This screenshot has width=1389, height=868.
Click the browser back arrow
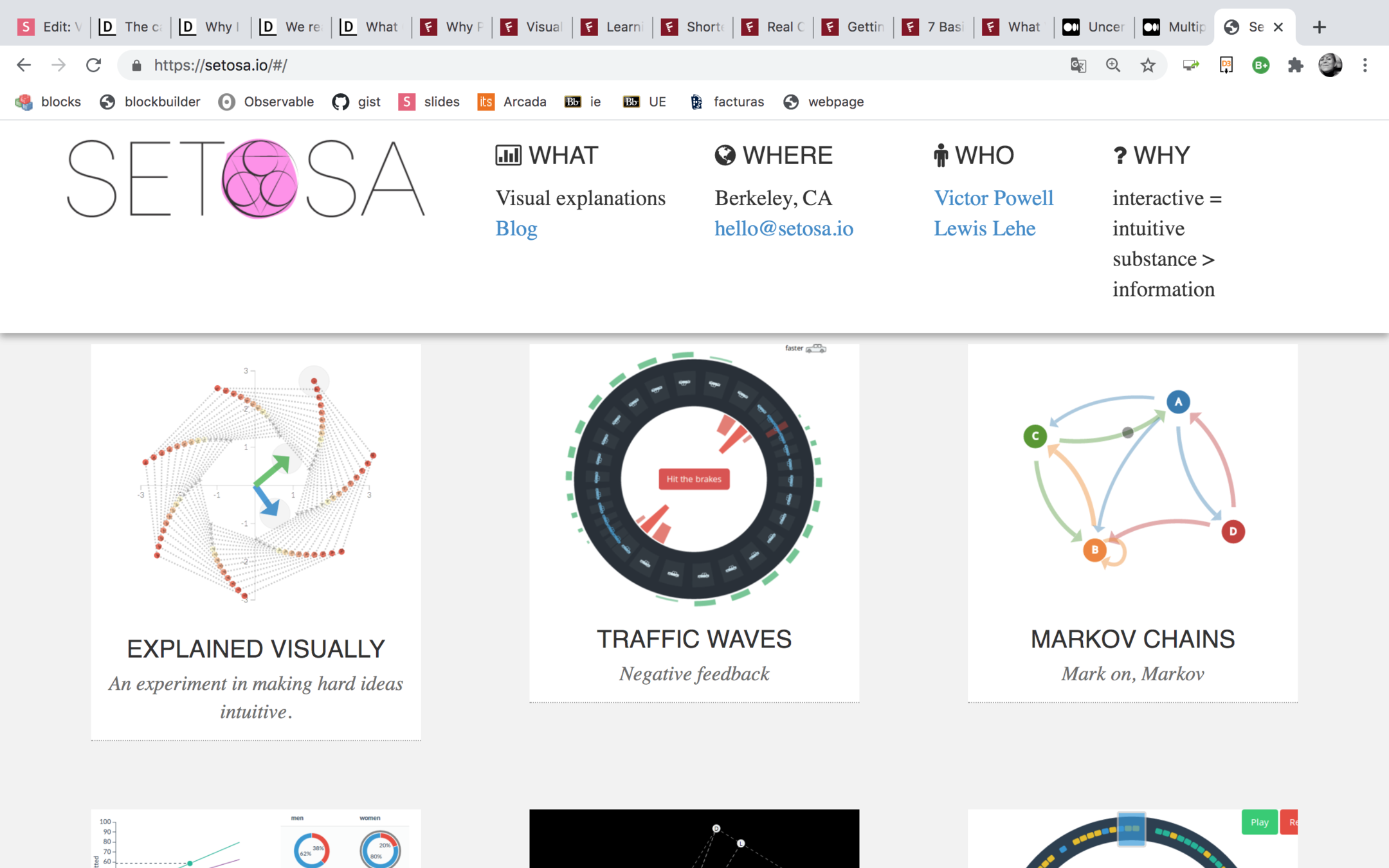(x=24, y=65)
